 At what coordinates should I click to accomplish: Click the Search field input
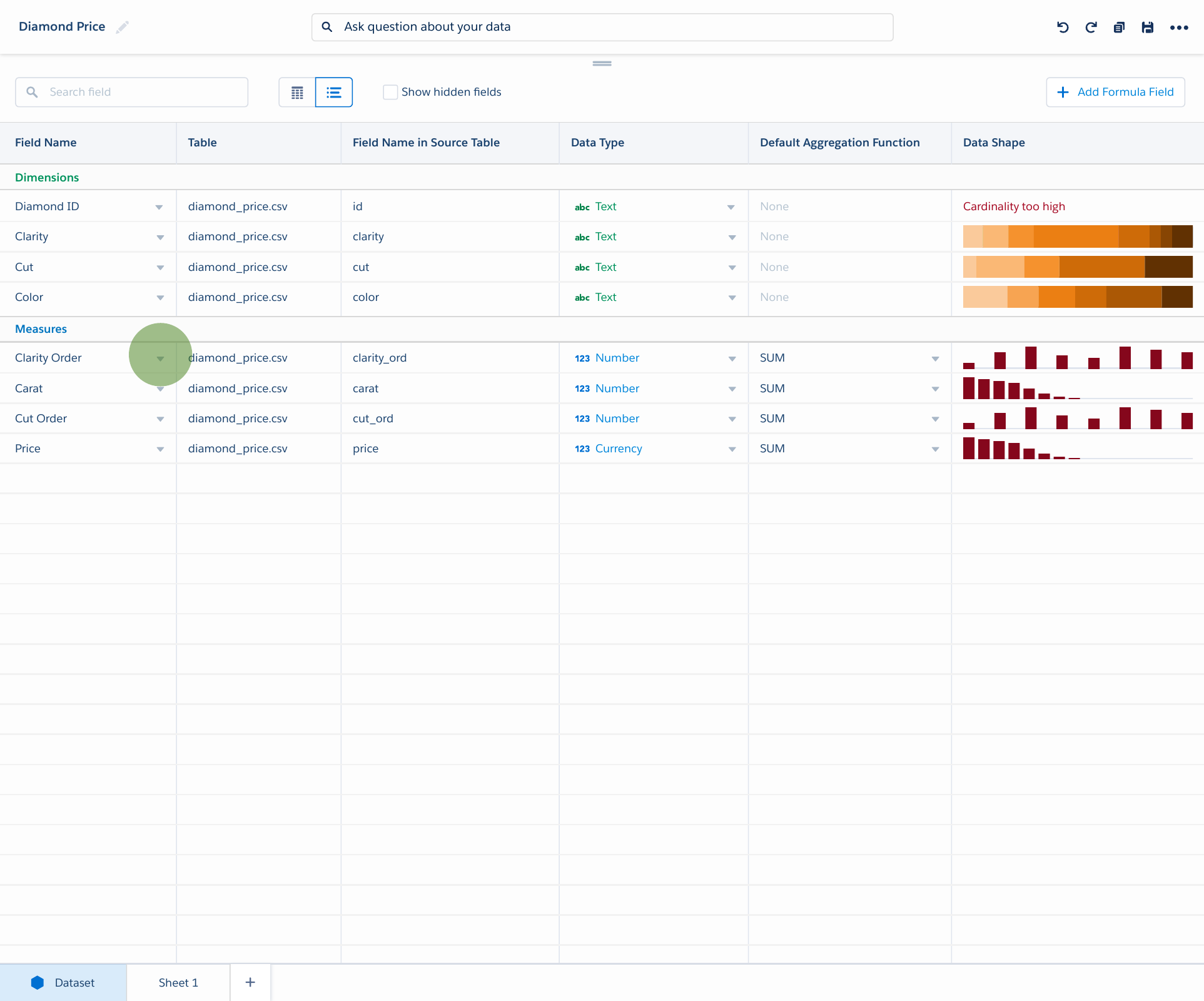[131, 92]
